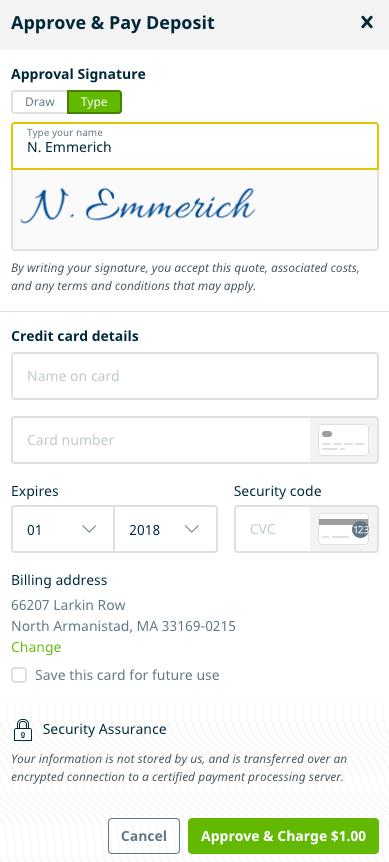Click the Save this card label text
This screenshot has height=862, width=389.
coord(127,675)
